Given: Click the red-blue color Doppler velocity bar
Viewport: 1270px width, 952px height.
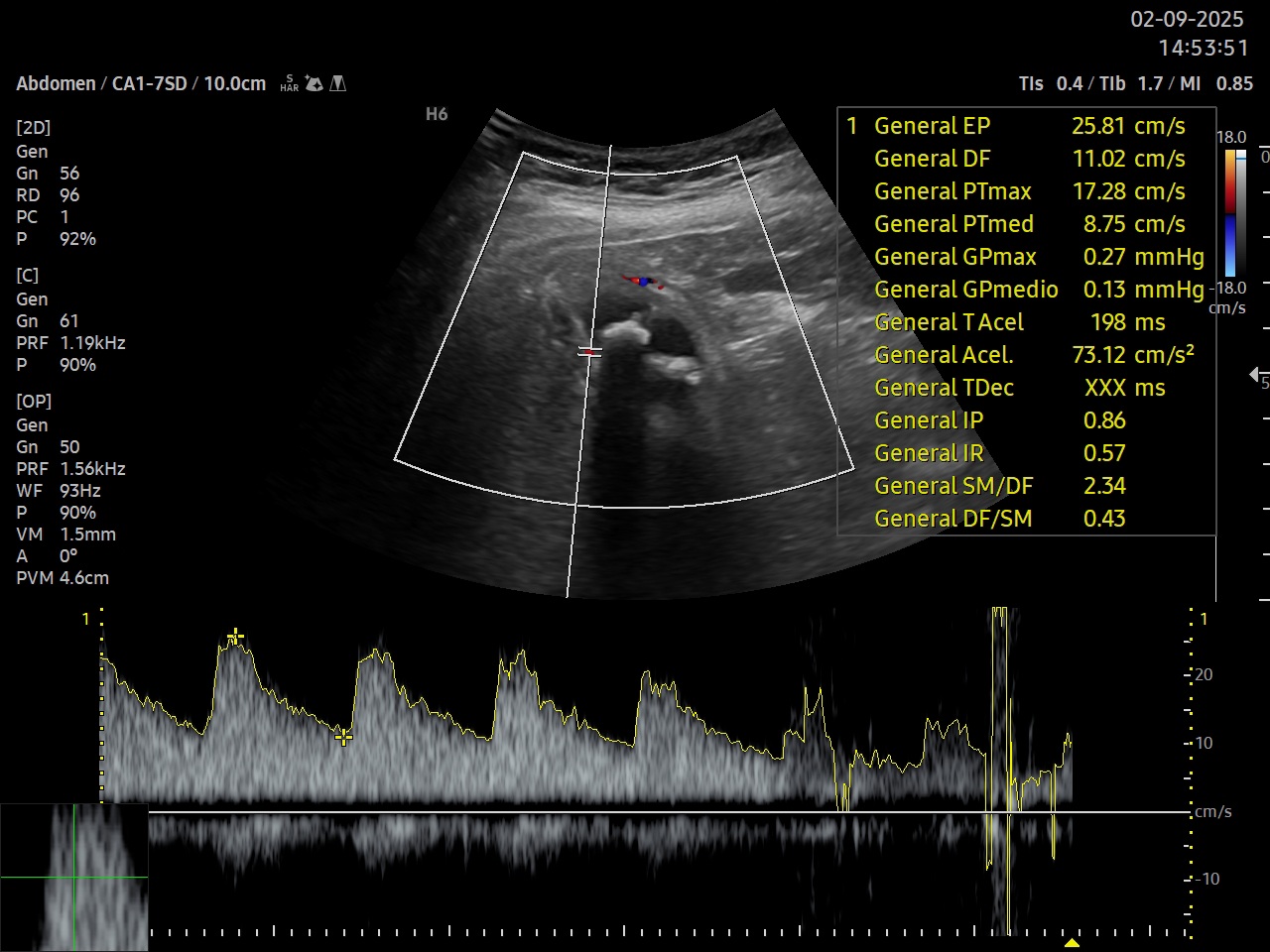Looking at the screenshot, I should (1230, 213).
